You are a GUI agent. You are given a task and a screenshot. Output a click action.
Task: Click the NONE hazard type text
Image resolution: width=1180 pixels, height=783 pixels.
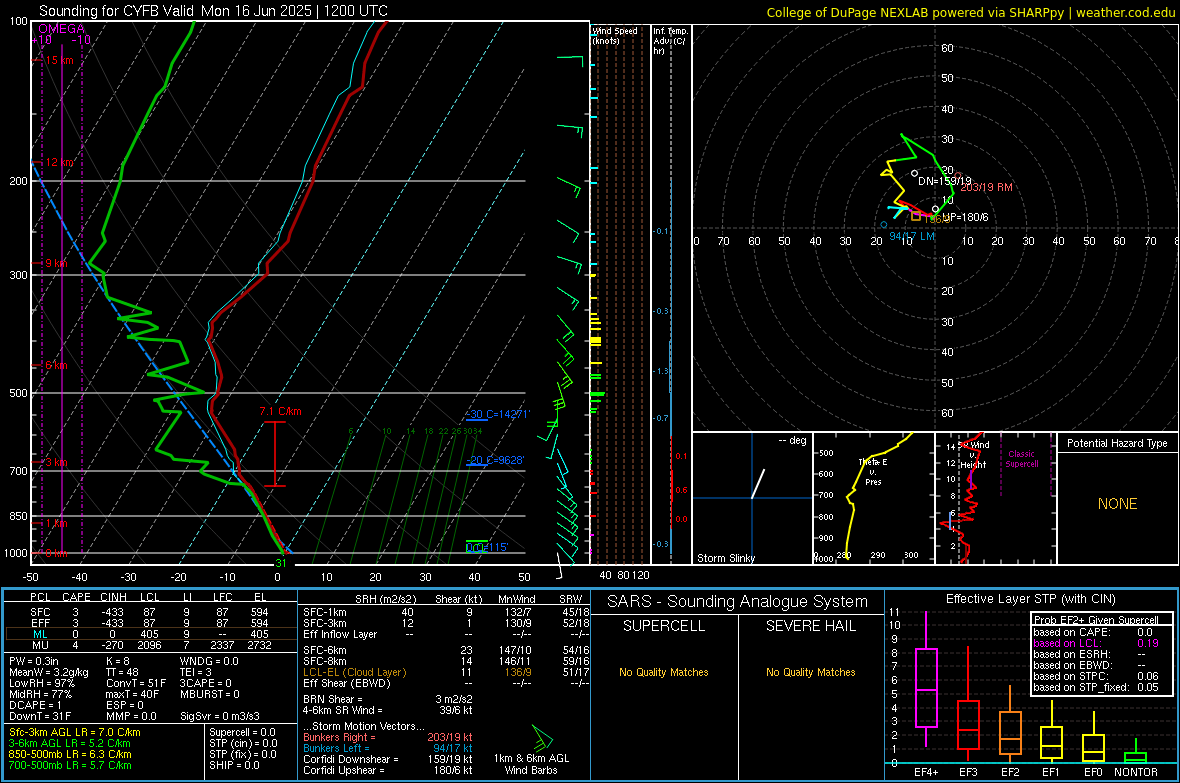point(1117,504)
